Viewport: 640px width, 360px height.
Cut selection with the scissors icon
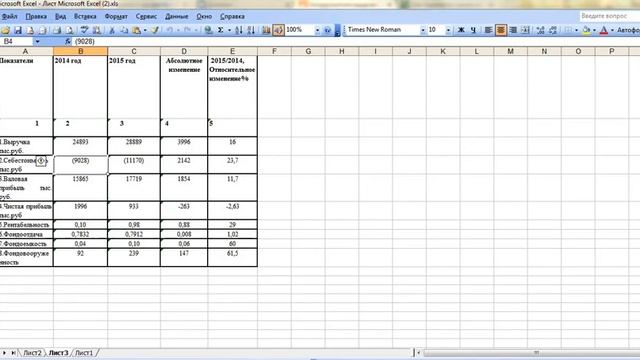pyautogui.click(x=112, y=30)
